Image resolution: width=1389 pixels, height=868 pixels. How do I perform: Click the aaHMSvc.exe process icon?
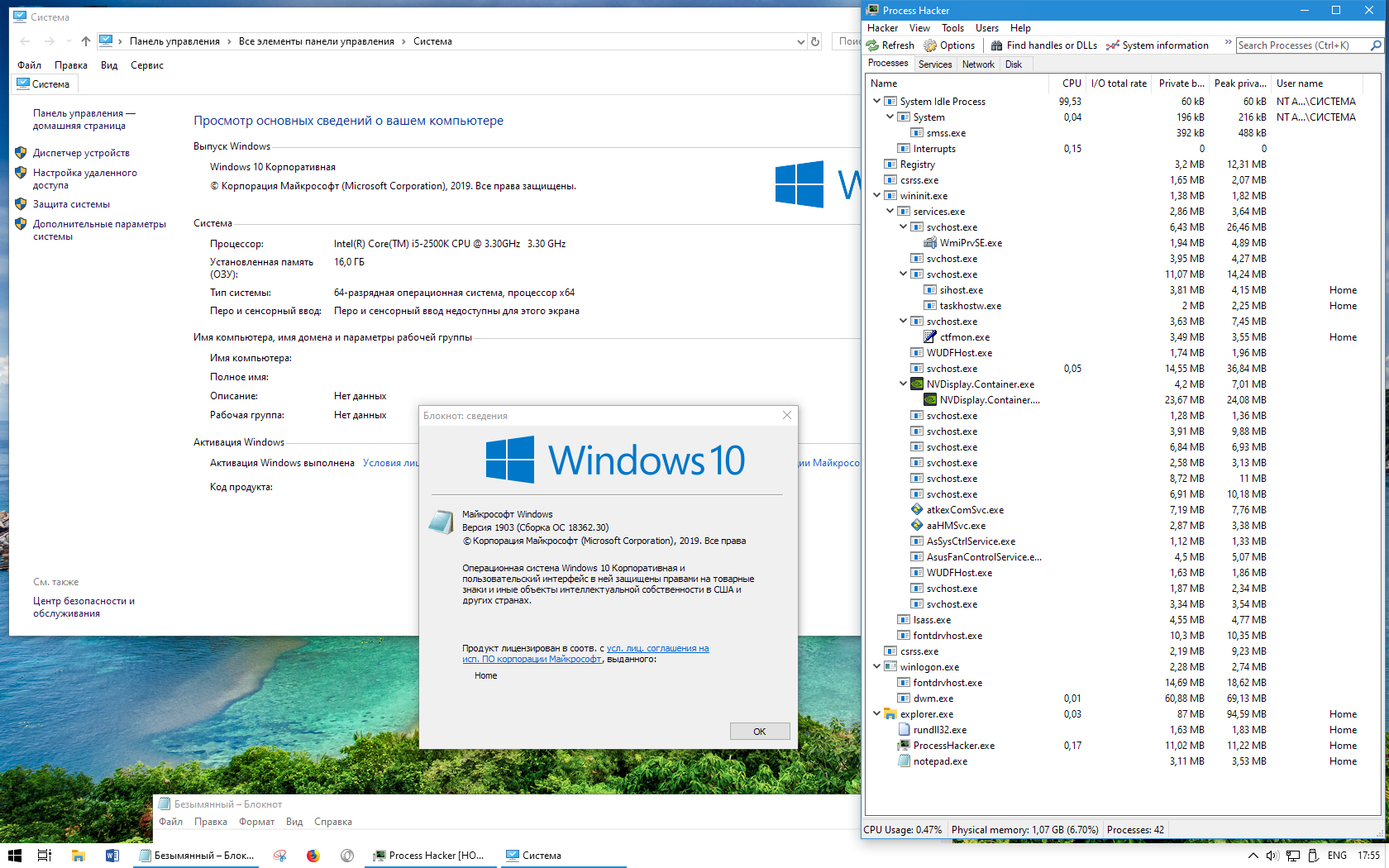917,526
